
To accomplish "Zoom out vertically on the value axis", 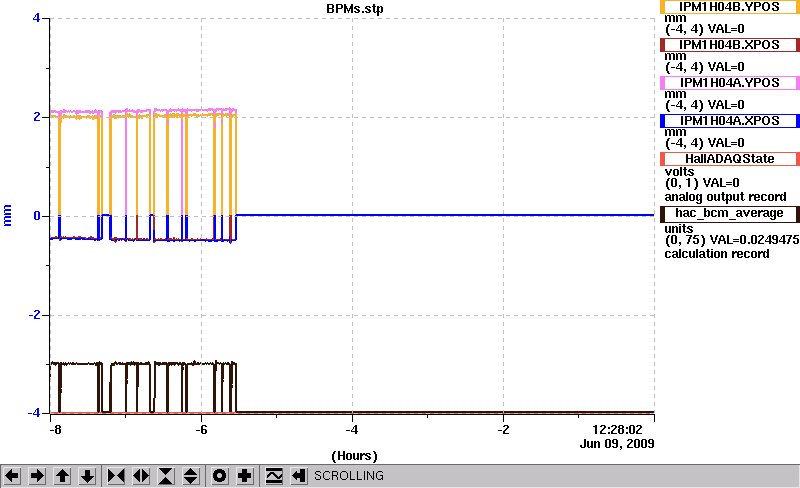I will [191, 476].
